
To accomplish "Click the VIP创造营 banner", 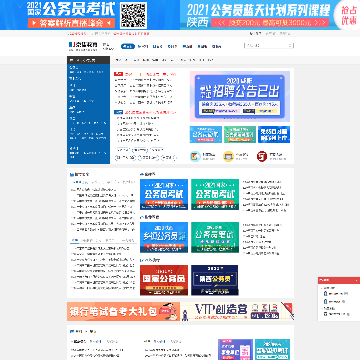I will point(237,311).
